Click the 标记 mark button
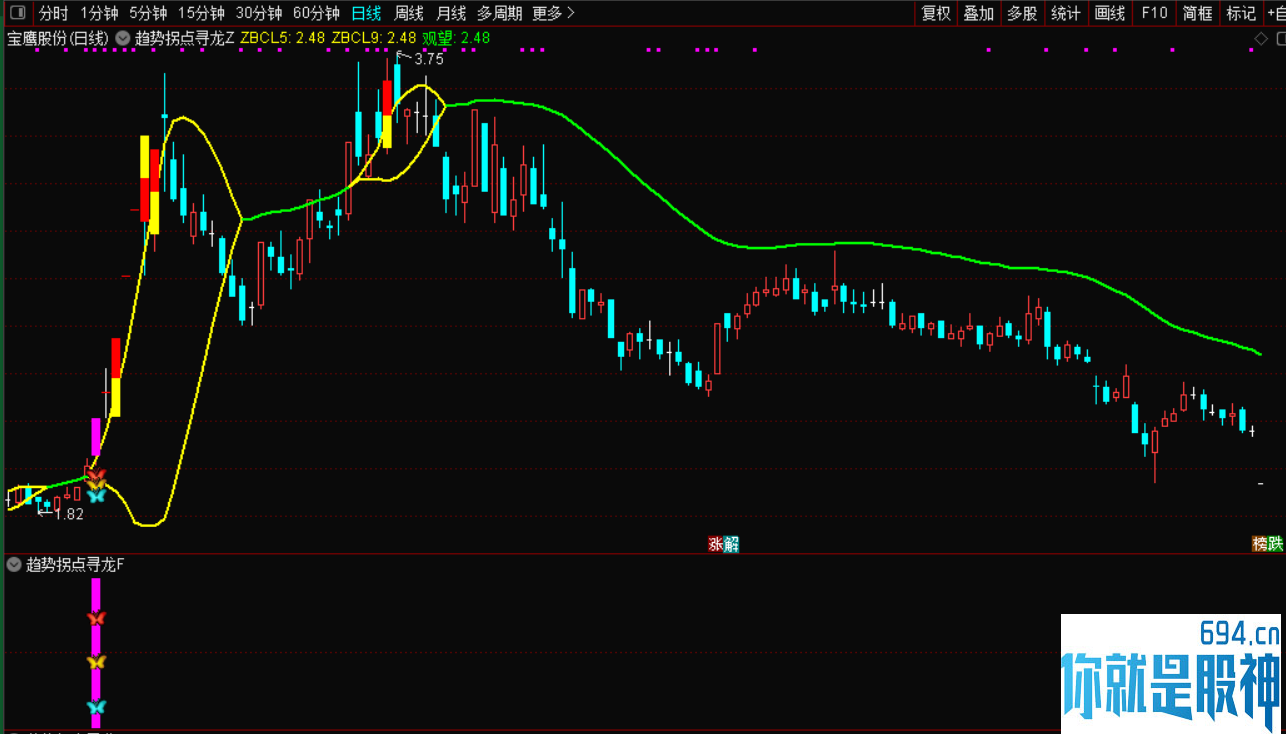 pos(1240,13)
